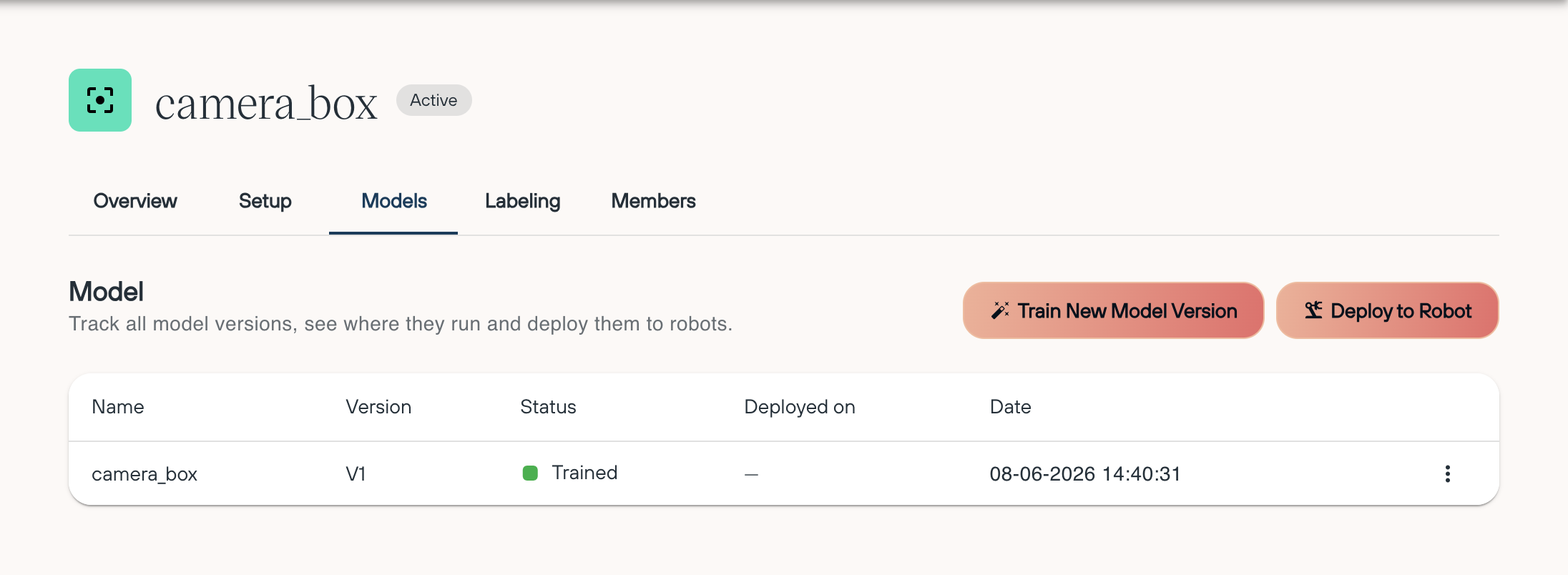Click the Name column header
Viewport: 1568px width, 575px height.
point(118,407)
